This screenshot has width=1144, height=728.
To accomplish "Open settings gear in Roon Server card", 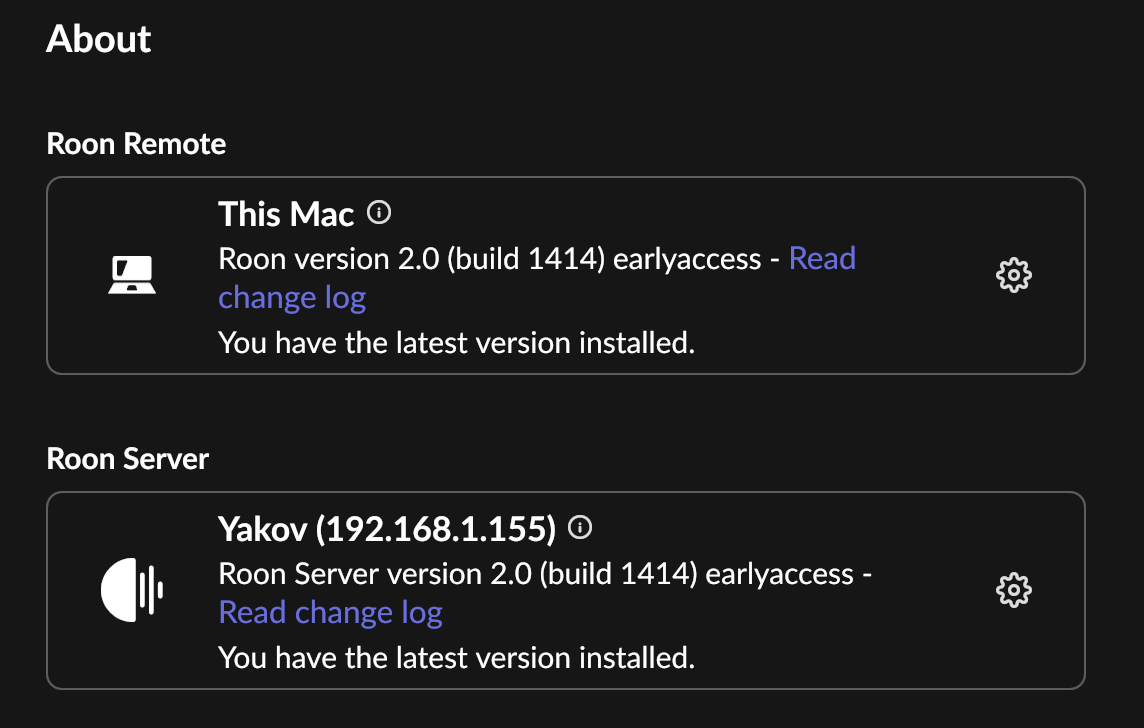I will coord(1013,590).
